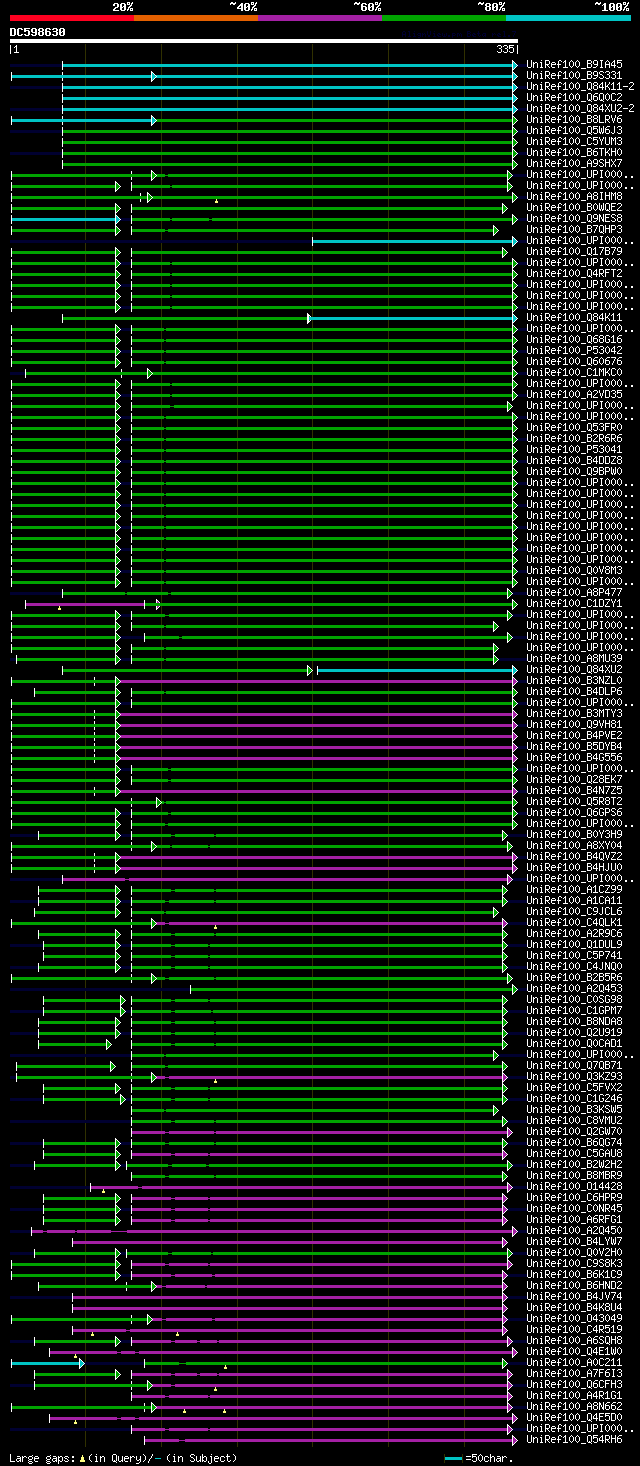The image size is (640, 1466).
Task: Click the query end position 335
Action: click(505, 49)
